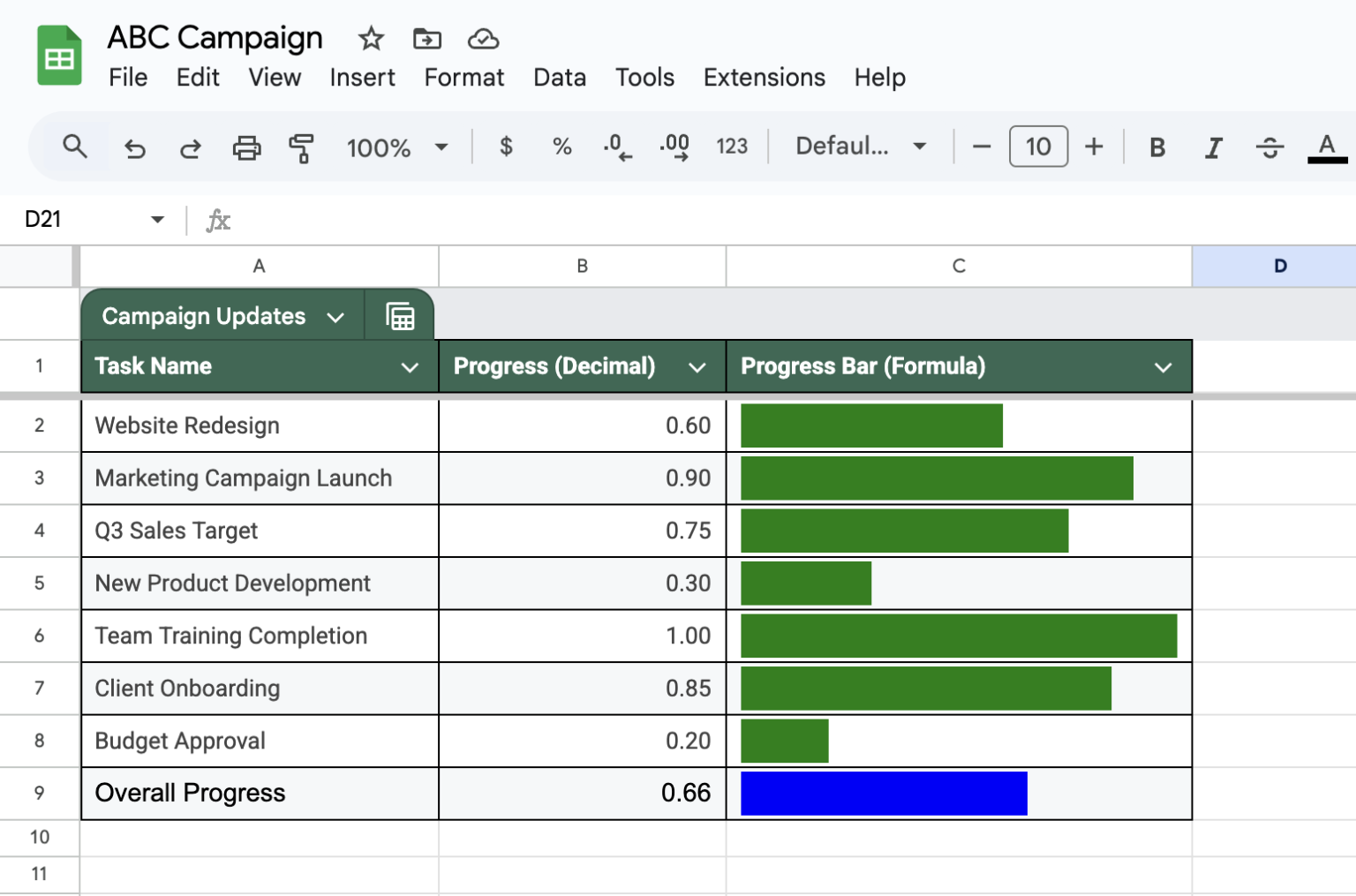Format selection as percent
The width and height of the screenshot is (1356, 896).
(561, 147)
